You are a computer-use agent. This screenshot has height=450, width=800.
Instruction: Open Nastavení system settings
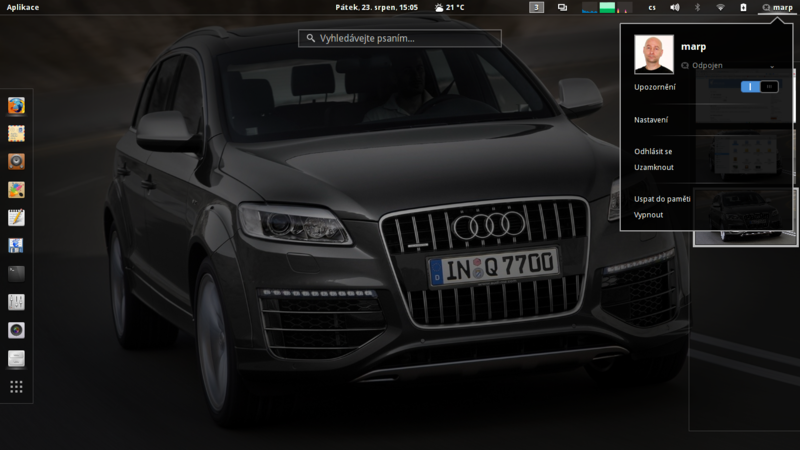tap(651, 120)
